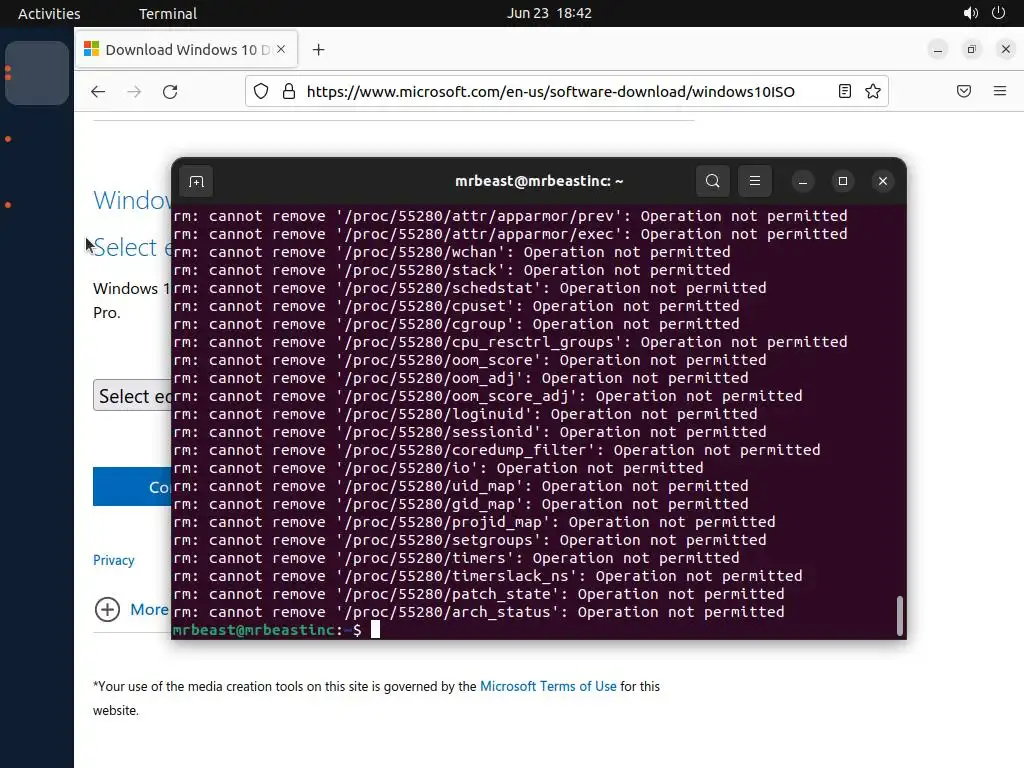Close the Firefox window
The height and width of the screenshot is (768, 1024).
pyautogui.click(x=1006, y=50)
